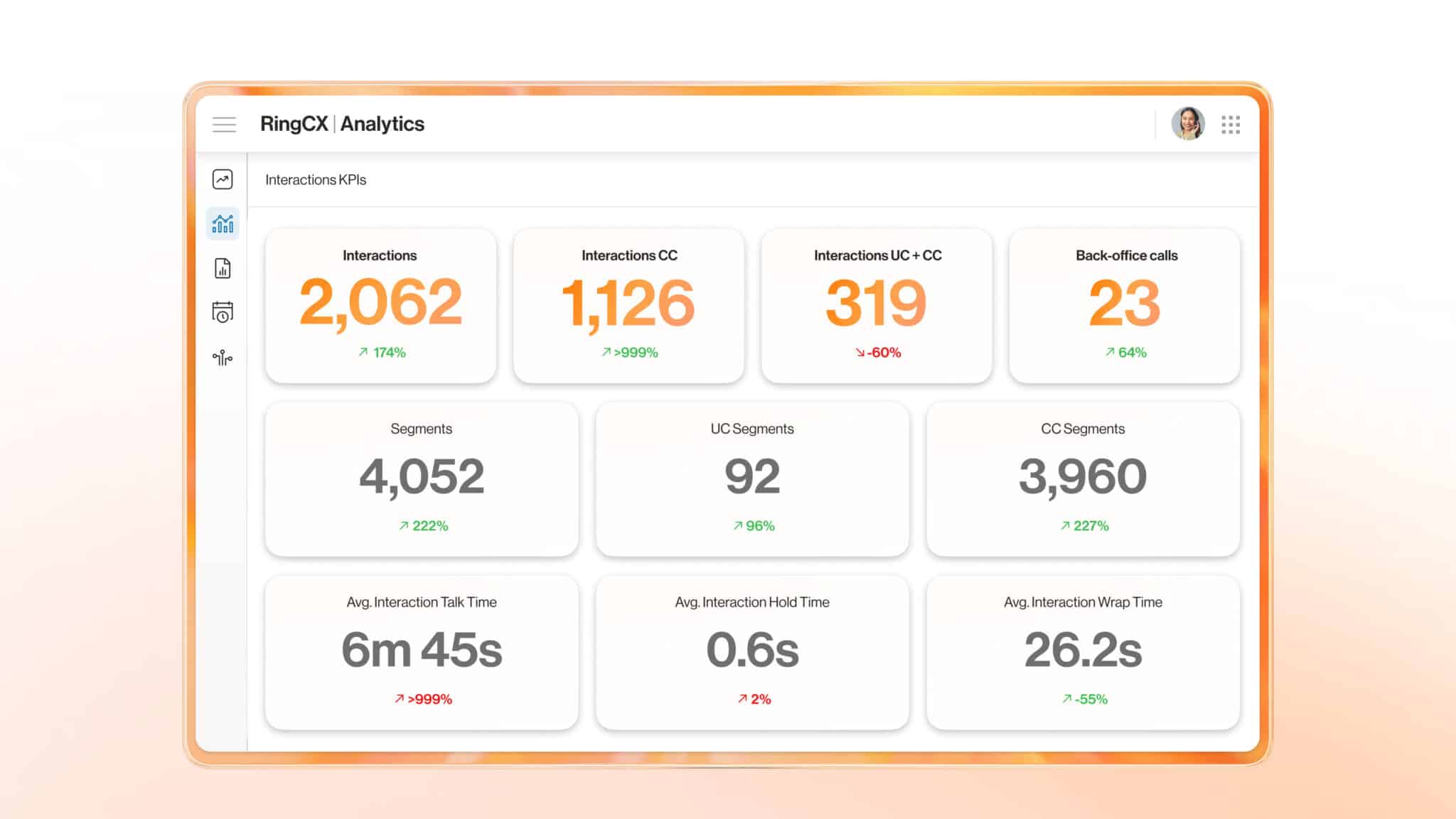Select the Interactions KPIs heading tab

click(x=316, y=180)
